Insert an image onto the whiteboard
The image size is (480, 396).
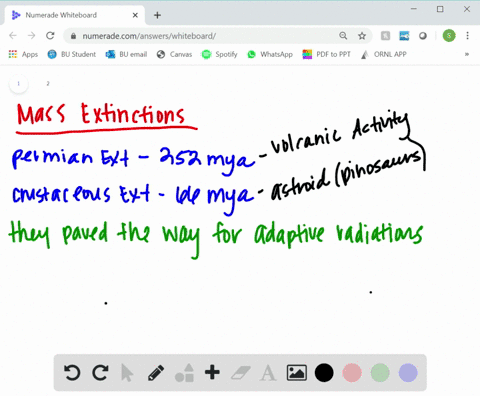[x=297, y=373]
